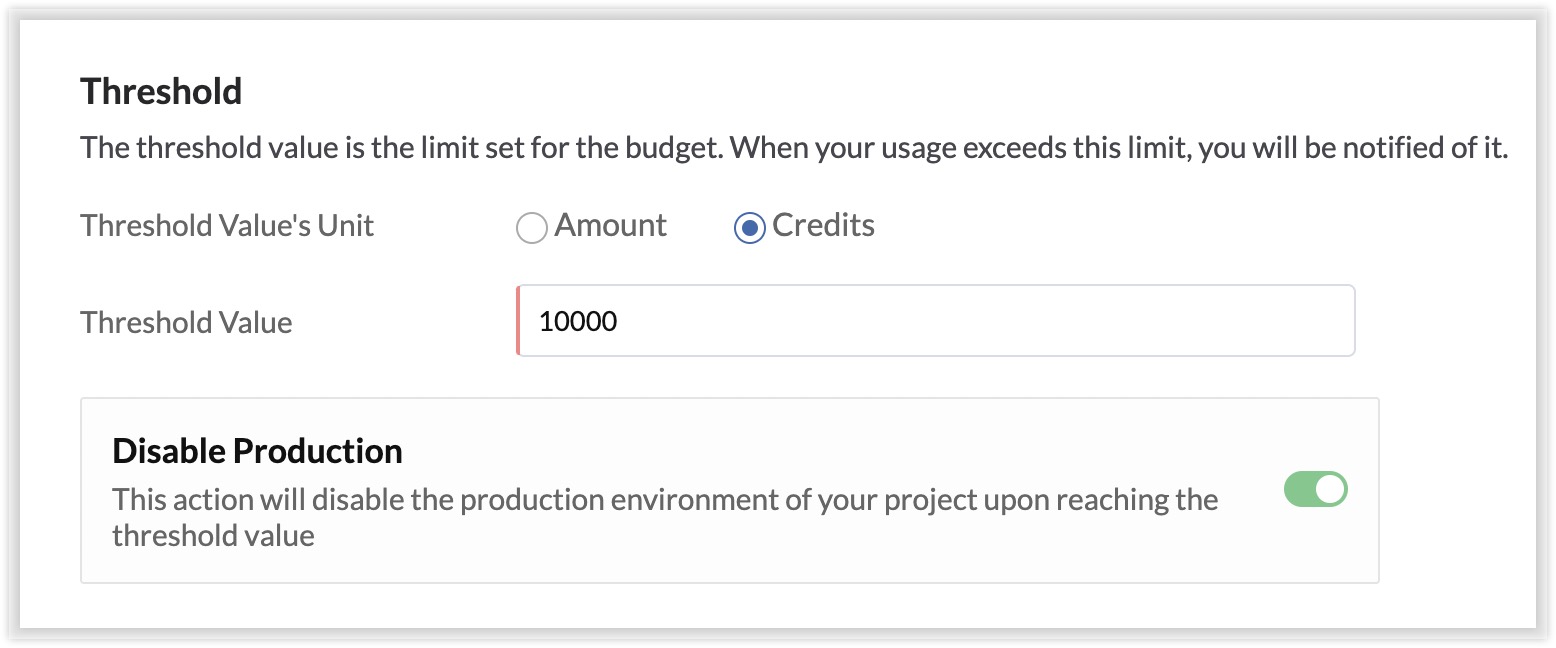The height and width of the screenshot is (648, 1556).
Task: Click the 'Threshold Value' field label
Action: click(x=186, y=323)
